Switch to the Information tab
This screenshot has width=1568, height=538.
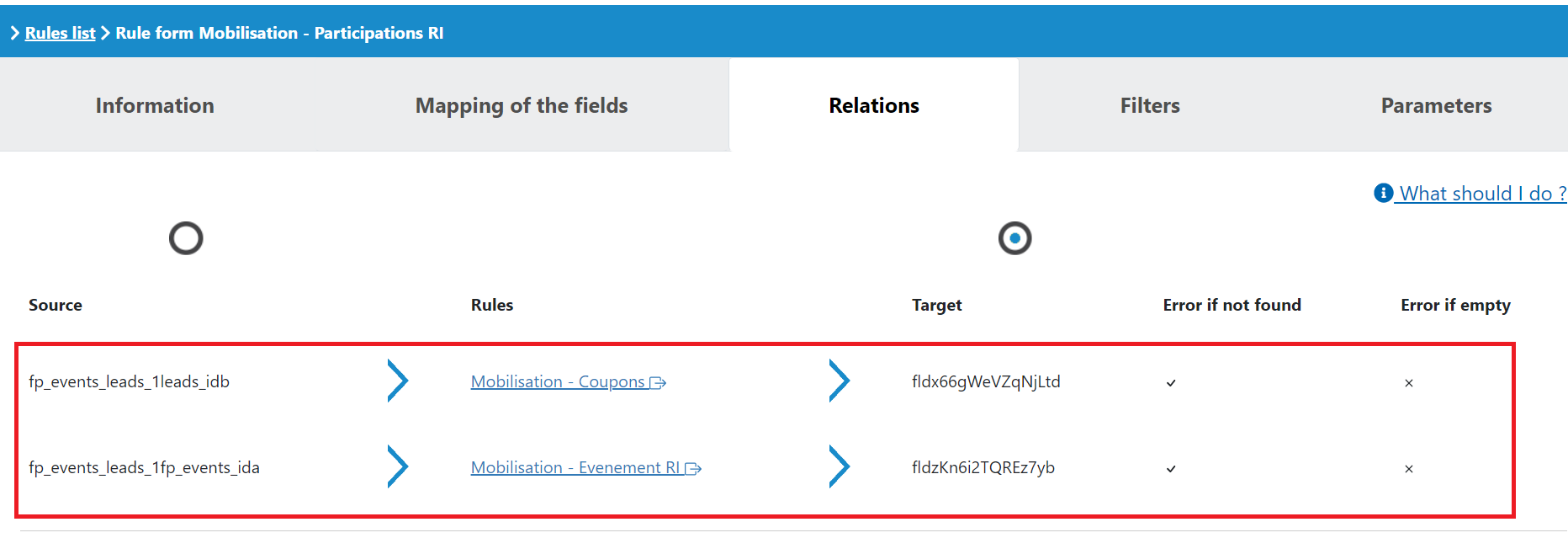[x=155, y=104]
